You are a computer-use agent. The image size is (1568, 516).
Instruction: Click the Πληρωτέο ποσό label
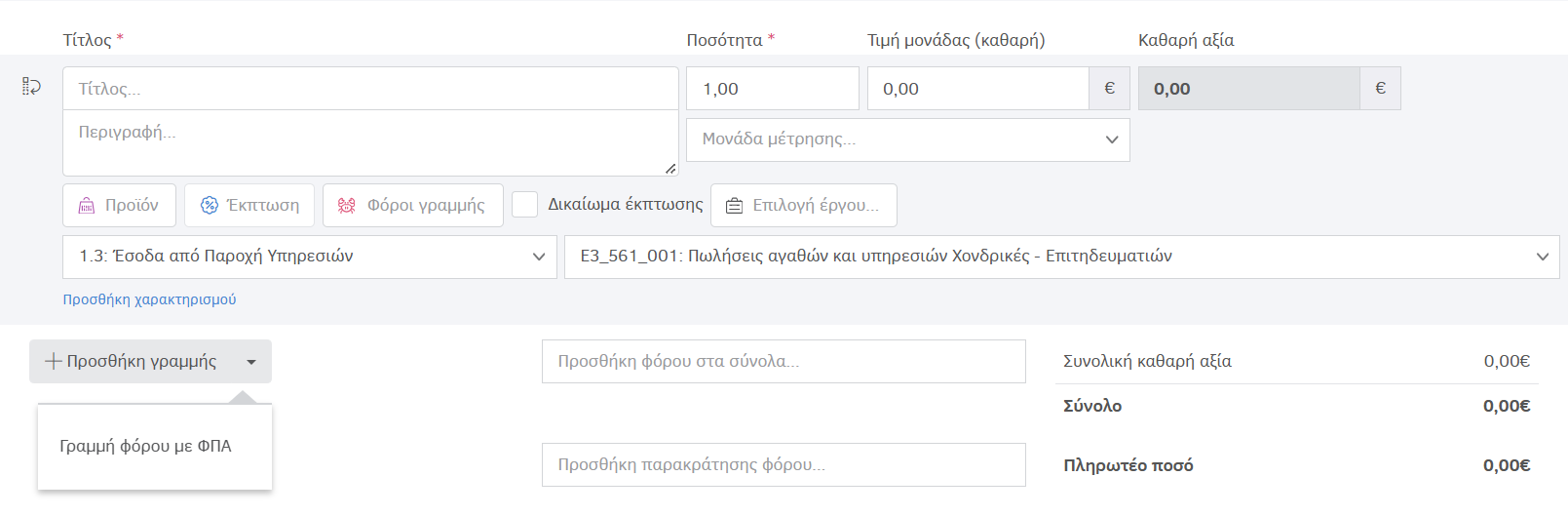1128,466
